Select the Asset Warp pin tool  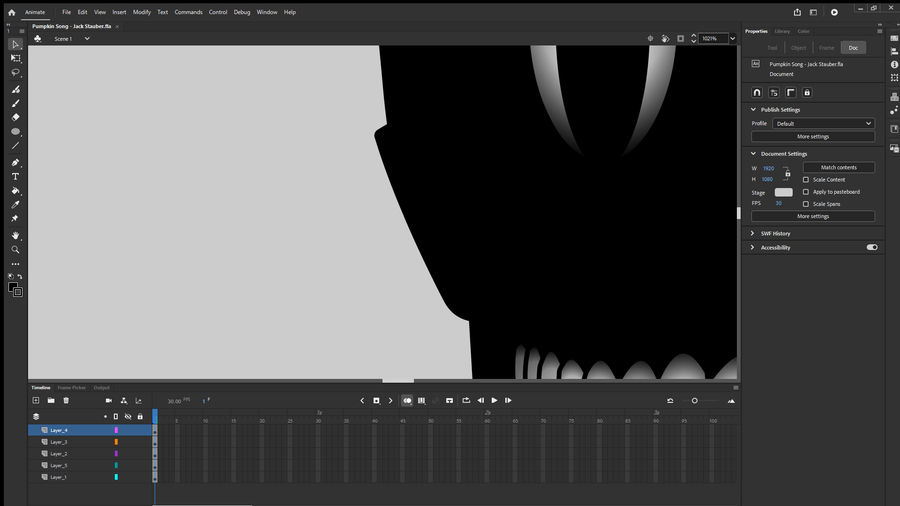(x=15, y=219)
